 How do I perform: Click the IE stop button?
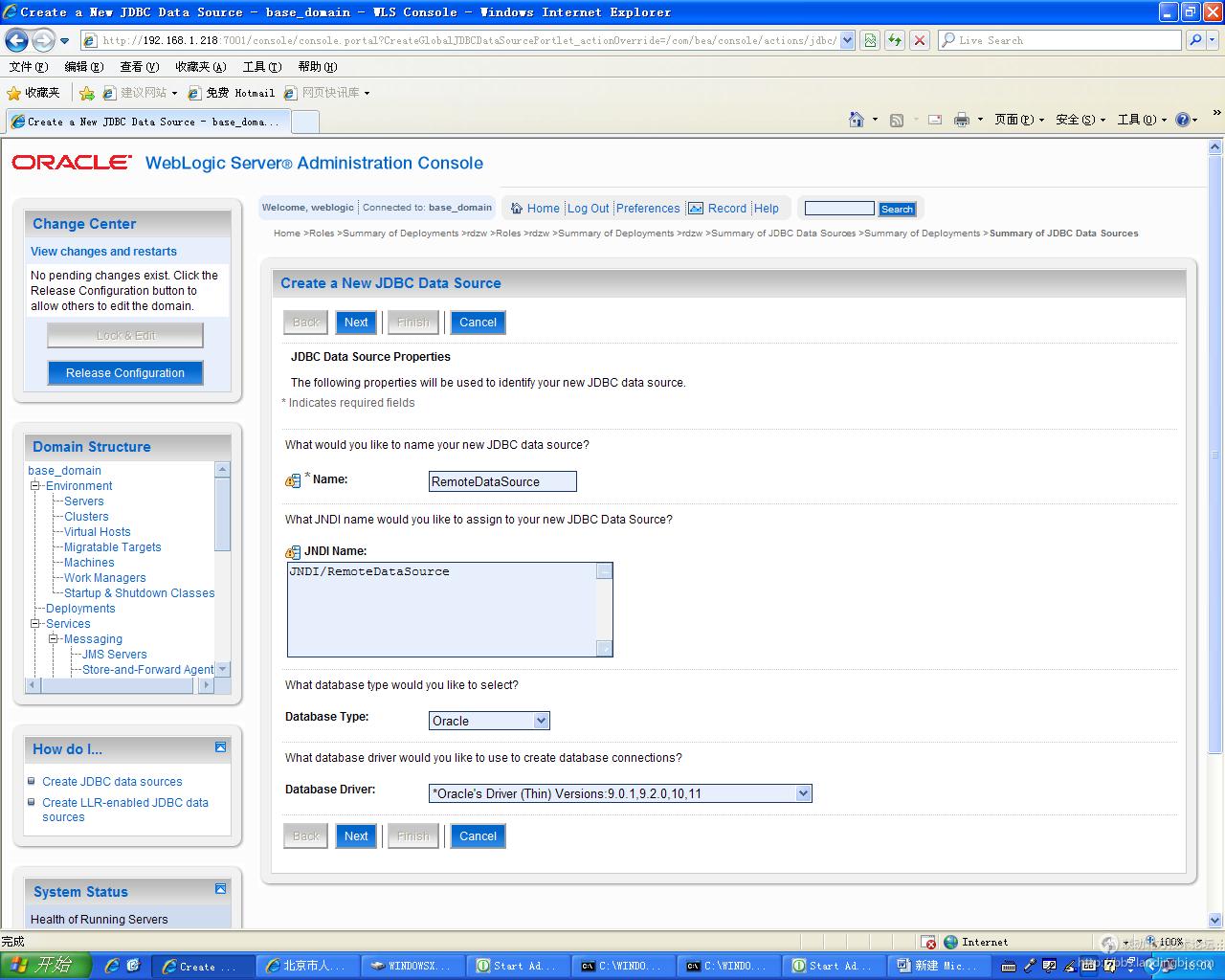[x=919, y=40]
